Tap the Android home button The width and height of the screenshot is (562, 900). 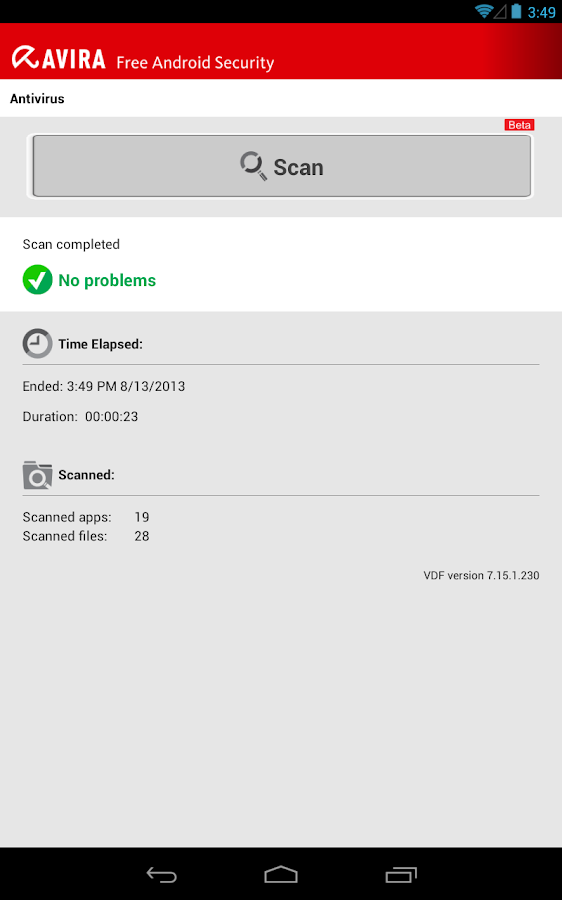pyautogui.click(x=281, y=874)
